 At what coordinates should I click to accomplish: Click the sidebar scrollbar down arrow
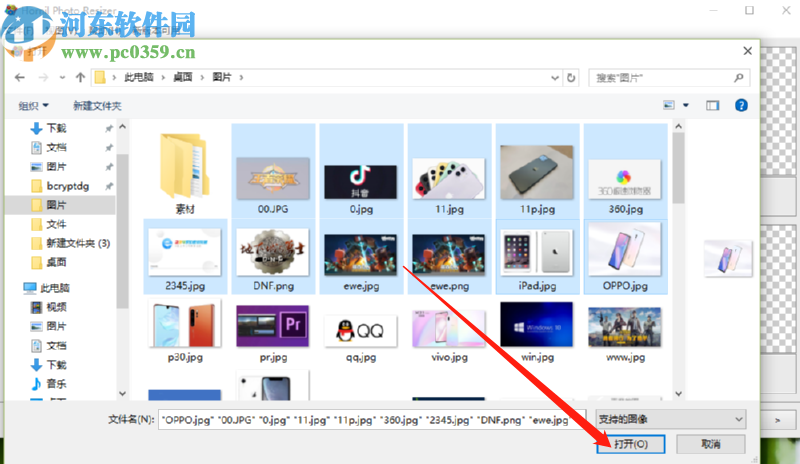[x=122, y=394]
